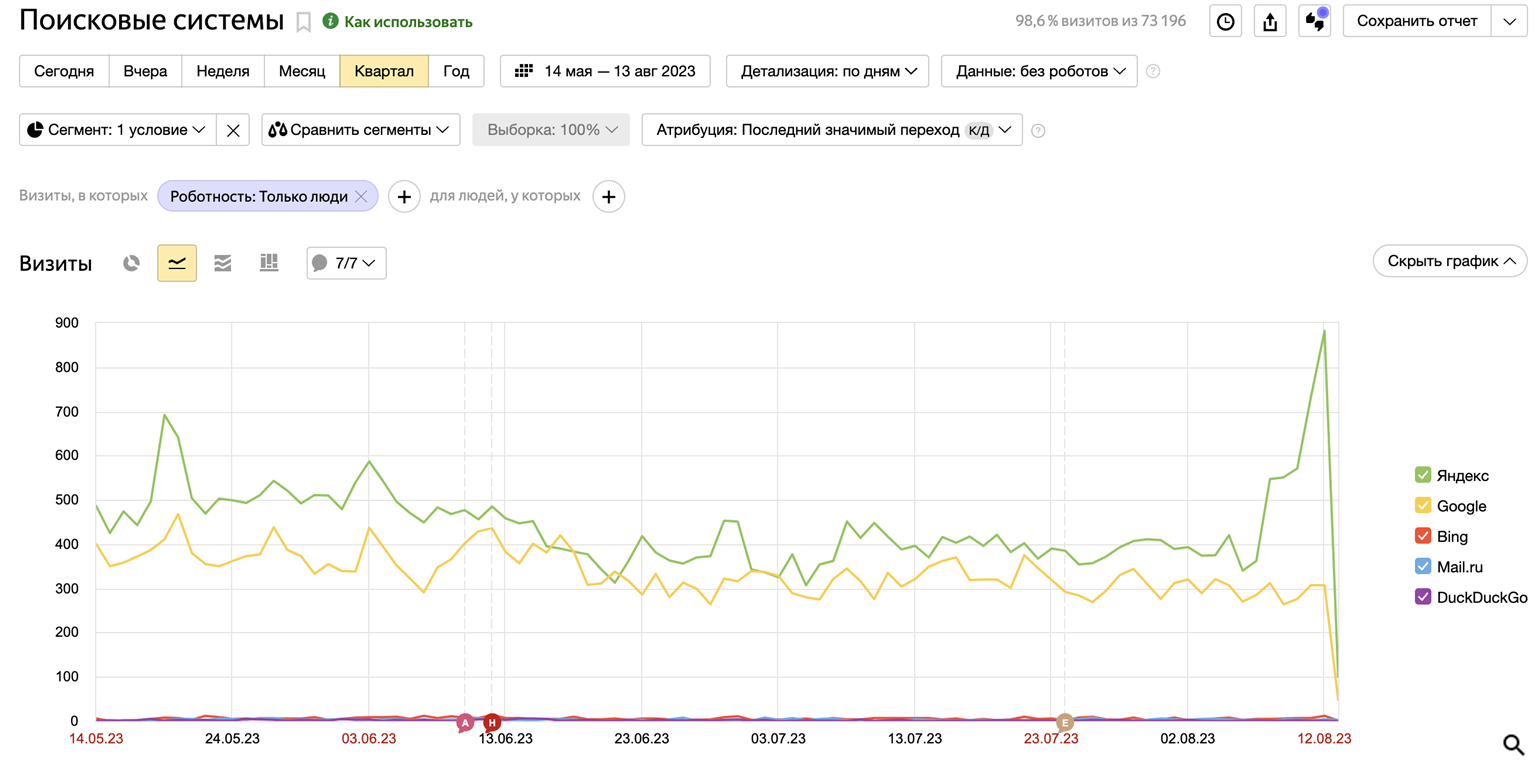Screen dimensions: 1536x766
Task: Open the Как использовать help link
Action: point(408,22)
